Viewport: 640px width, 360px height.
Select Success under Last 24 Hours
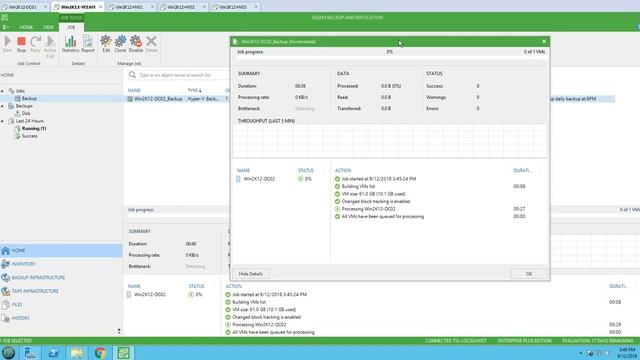coord(29,136)
